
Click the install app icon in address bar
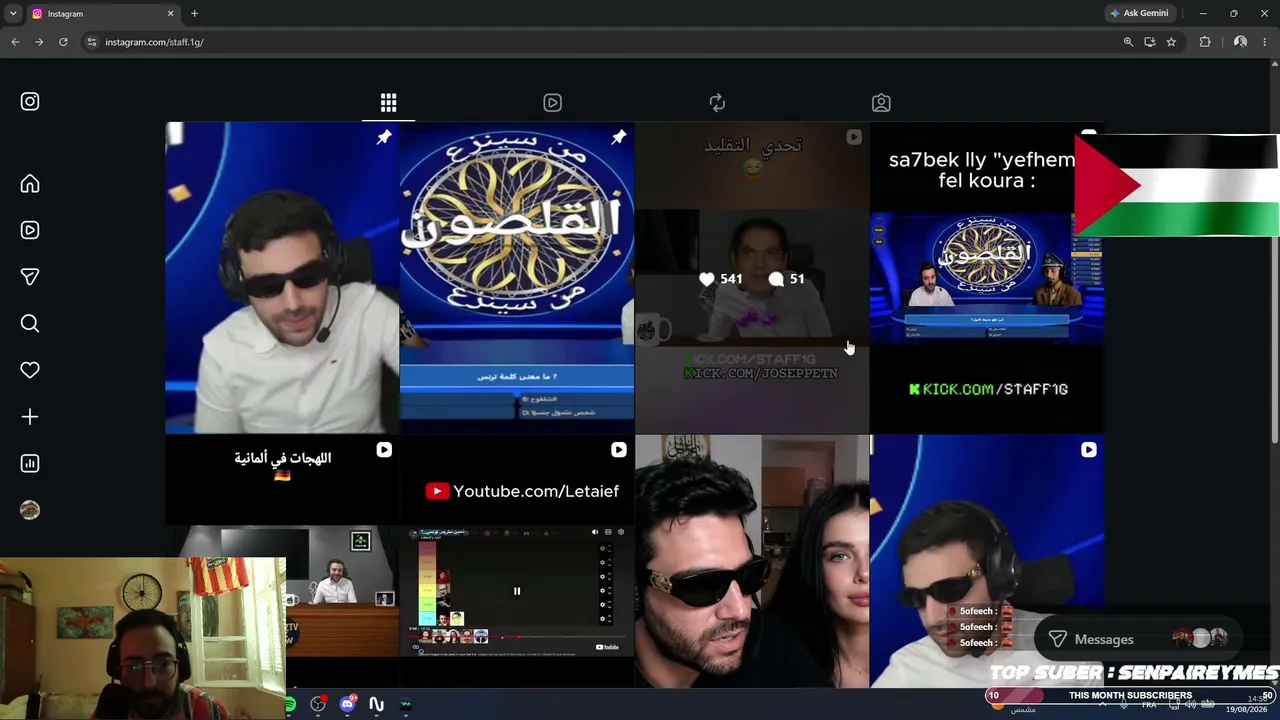point(1150,42)
